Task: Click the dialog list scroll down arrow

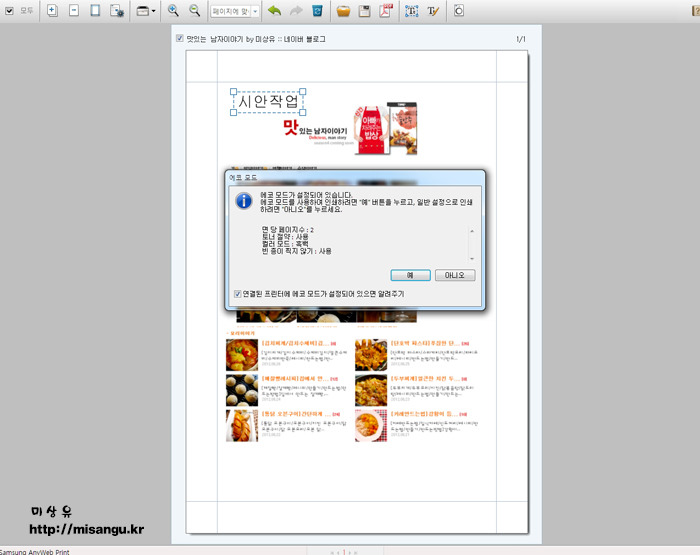Action: coord(472,259)
